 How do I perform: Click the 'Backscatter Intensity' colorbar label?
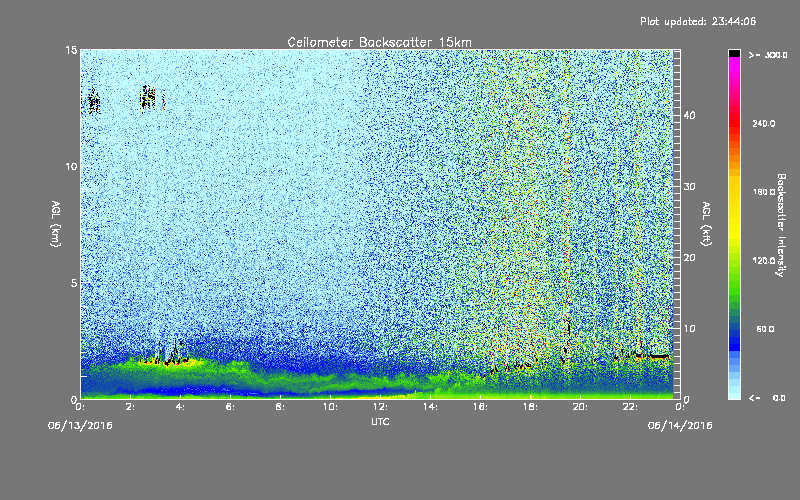781,225
